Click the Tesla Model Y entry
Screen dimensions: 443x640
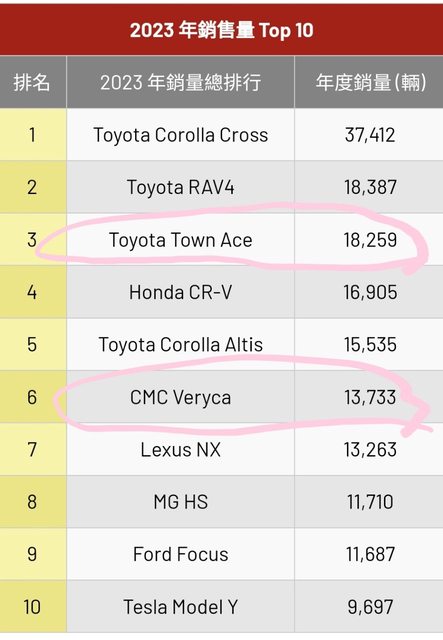(x=180, y=607)
